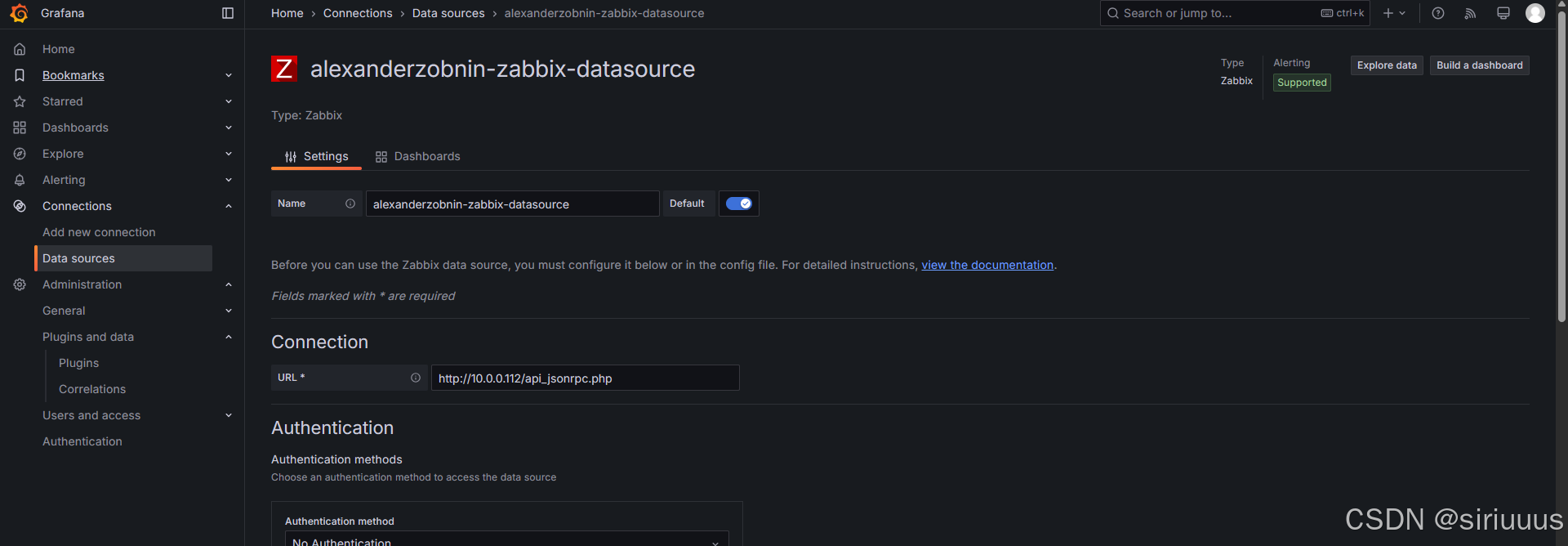Click the Type: Zabbix subtitle text
The width and height of the screenshot is (1568, 546).
point(306,115)
